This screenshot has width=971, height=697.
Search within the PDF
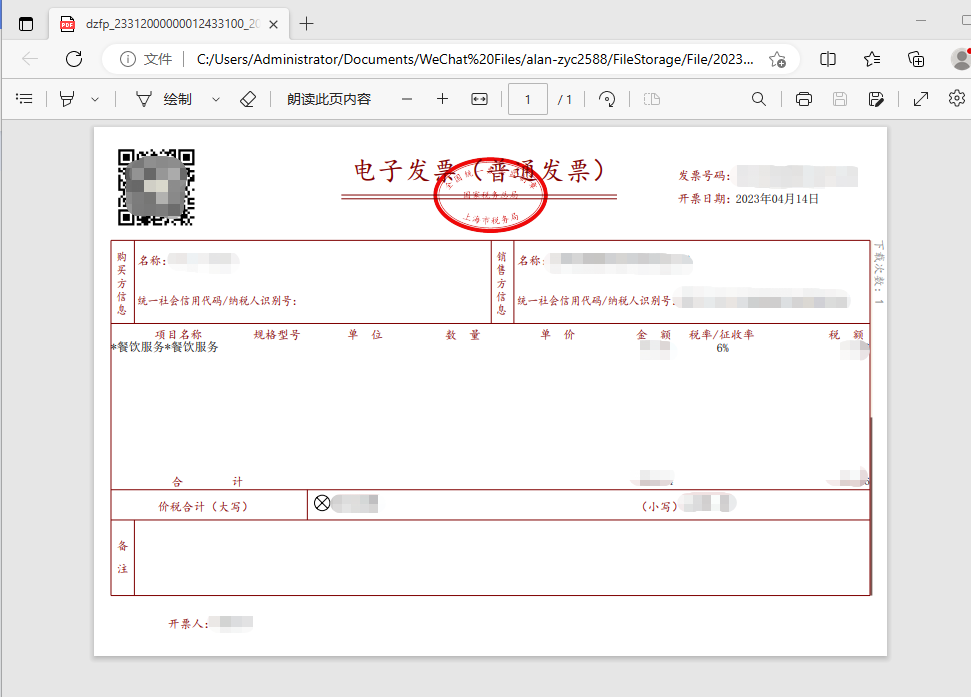pyautogui.click(x=759, y=99)
